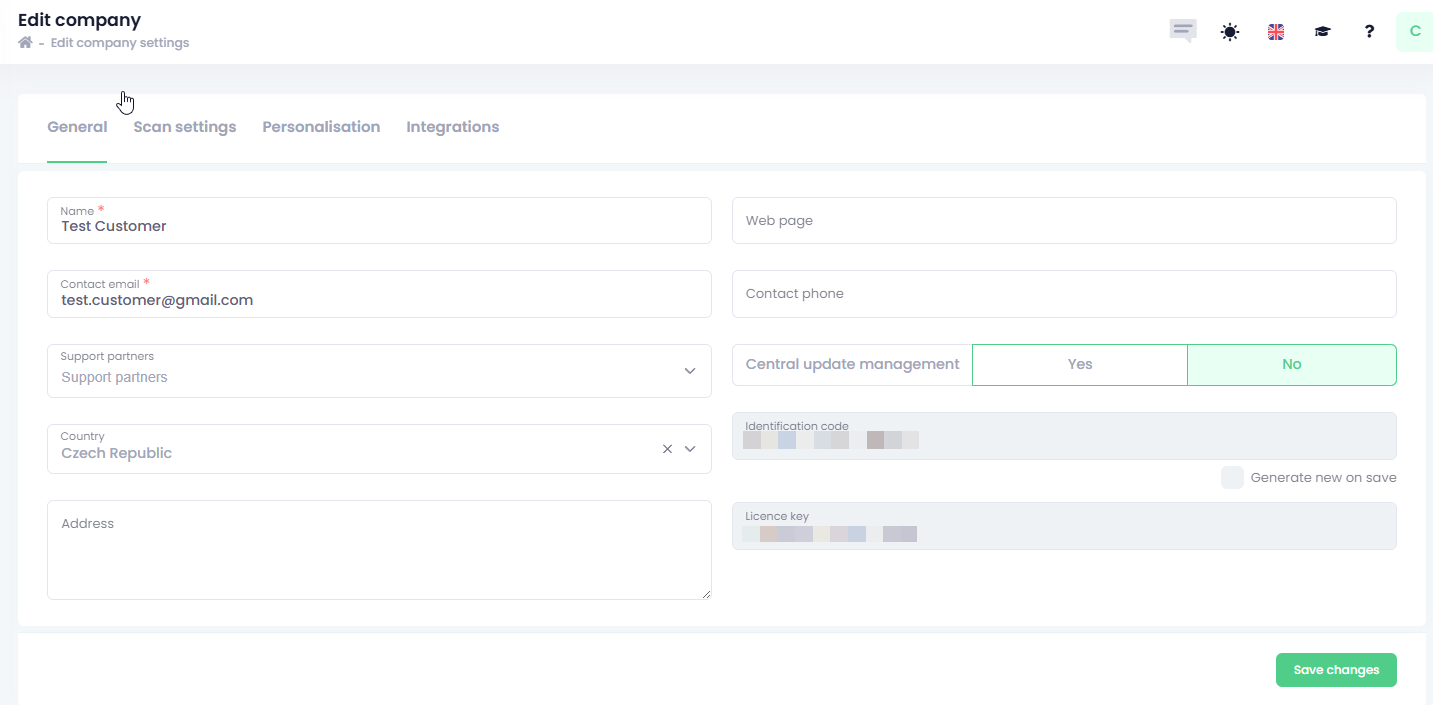The height and width of the screenshot is (705, 1433).
Task: Go to home via breadcrumb house icon
Action: click(x=25, y=43)
